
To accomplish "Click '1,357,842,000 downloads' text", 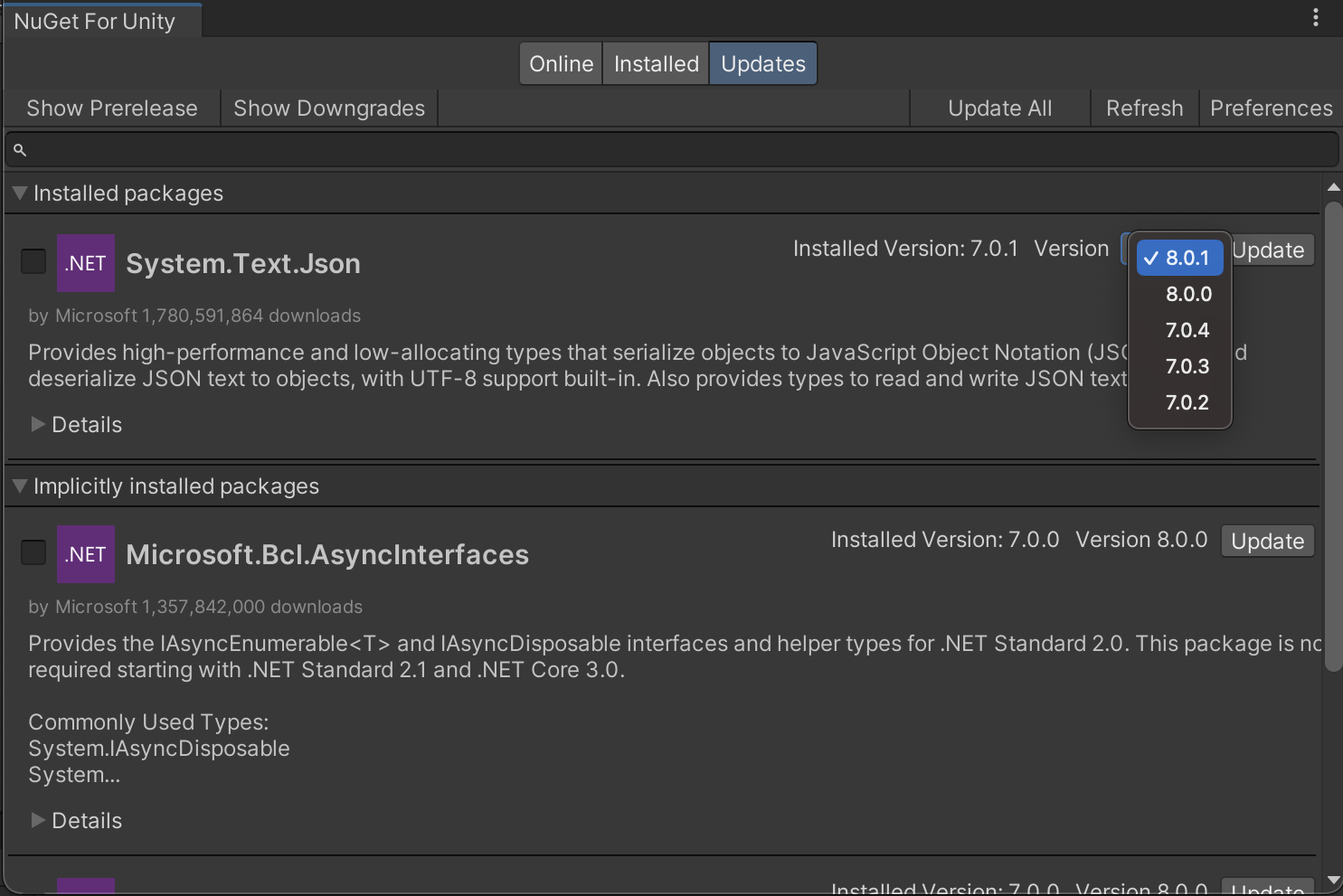I will coord(252,607).
